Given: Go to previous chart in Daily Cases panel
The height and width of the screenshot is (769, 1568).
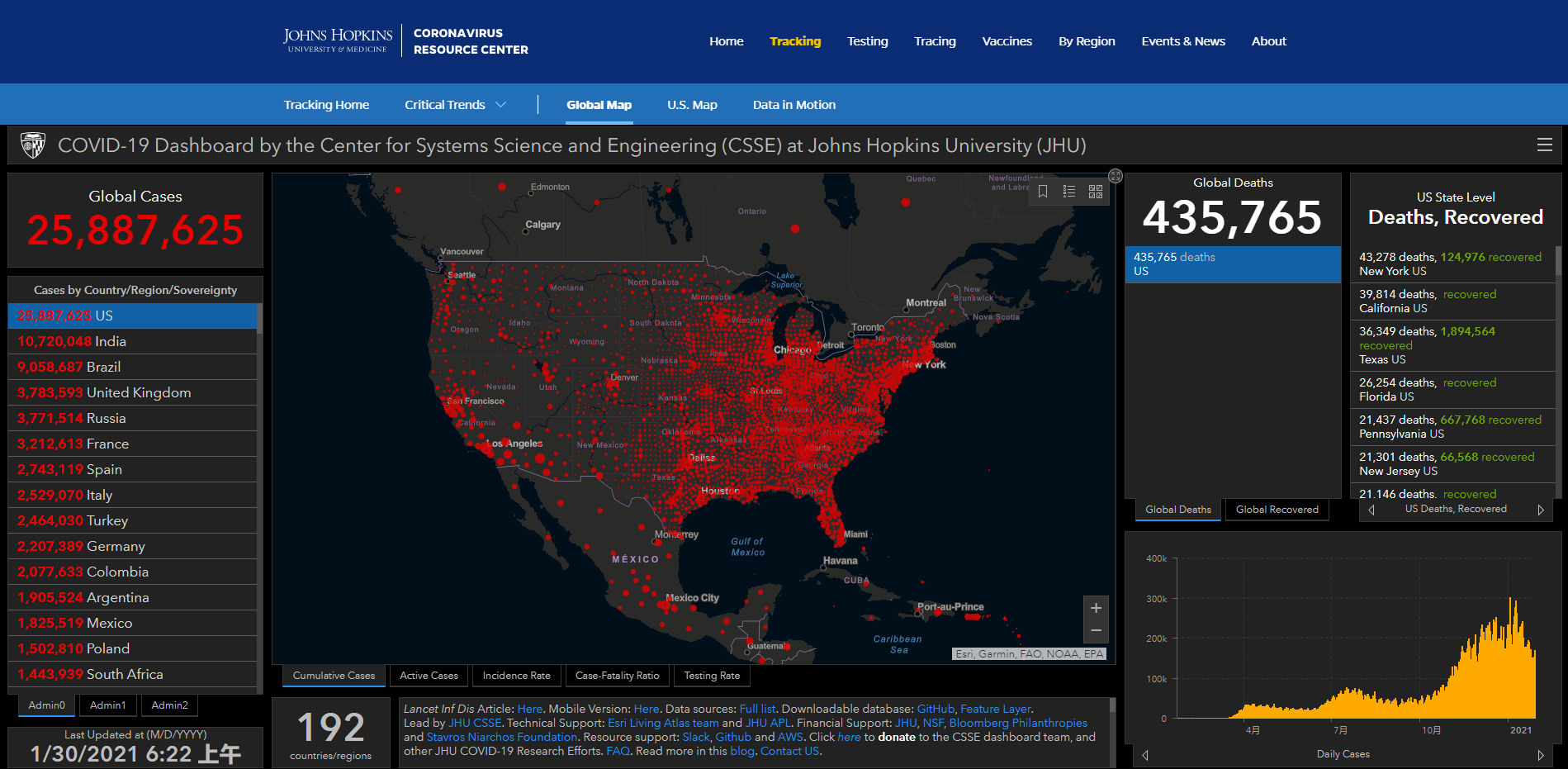Looking at the screenshot, I should pos(1145,755).
